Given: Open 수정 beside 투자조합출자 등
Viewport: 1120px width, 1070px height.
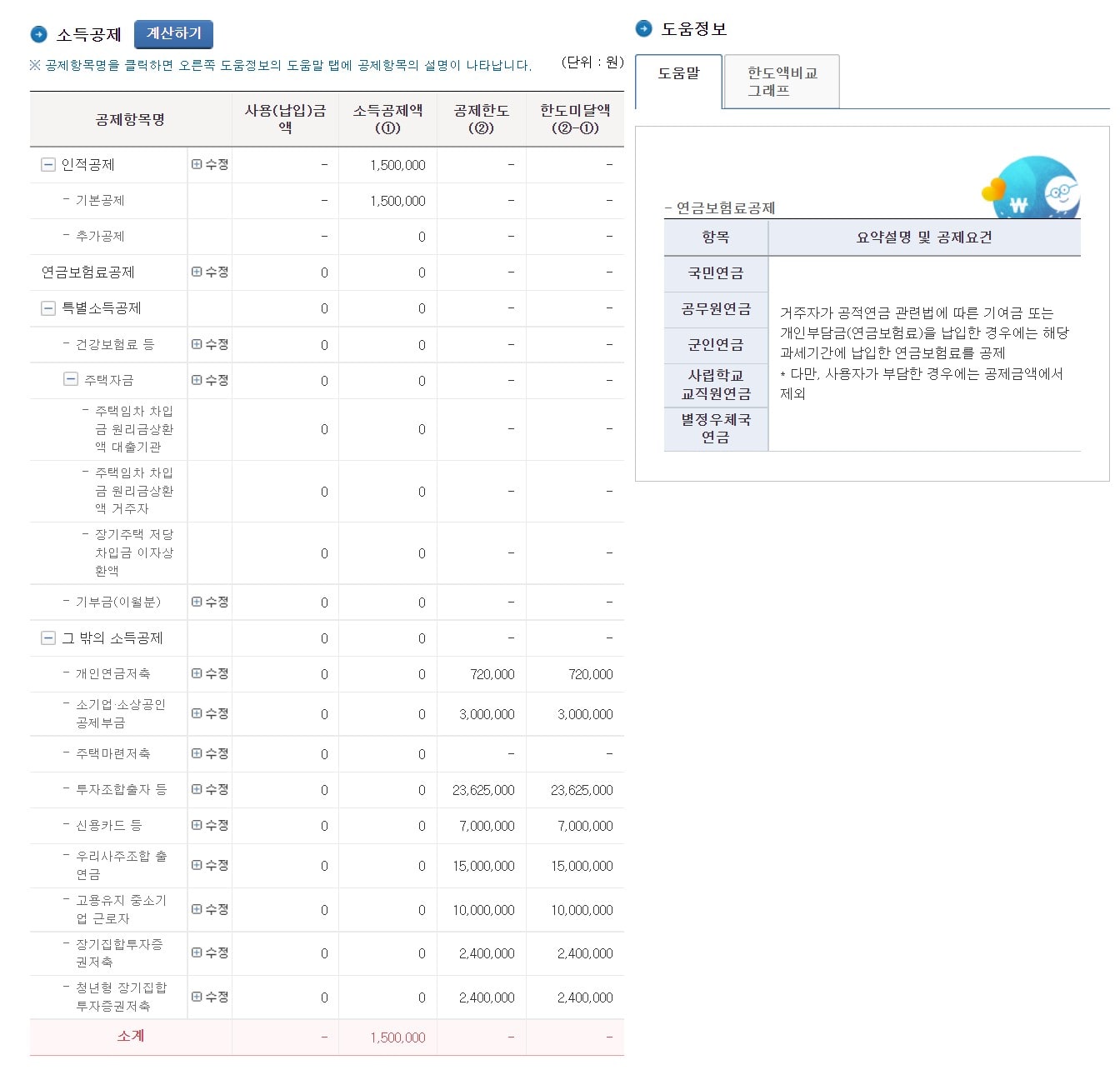Looking at the screenshot, I should tap(209, 790).
